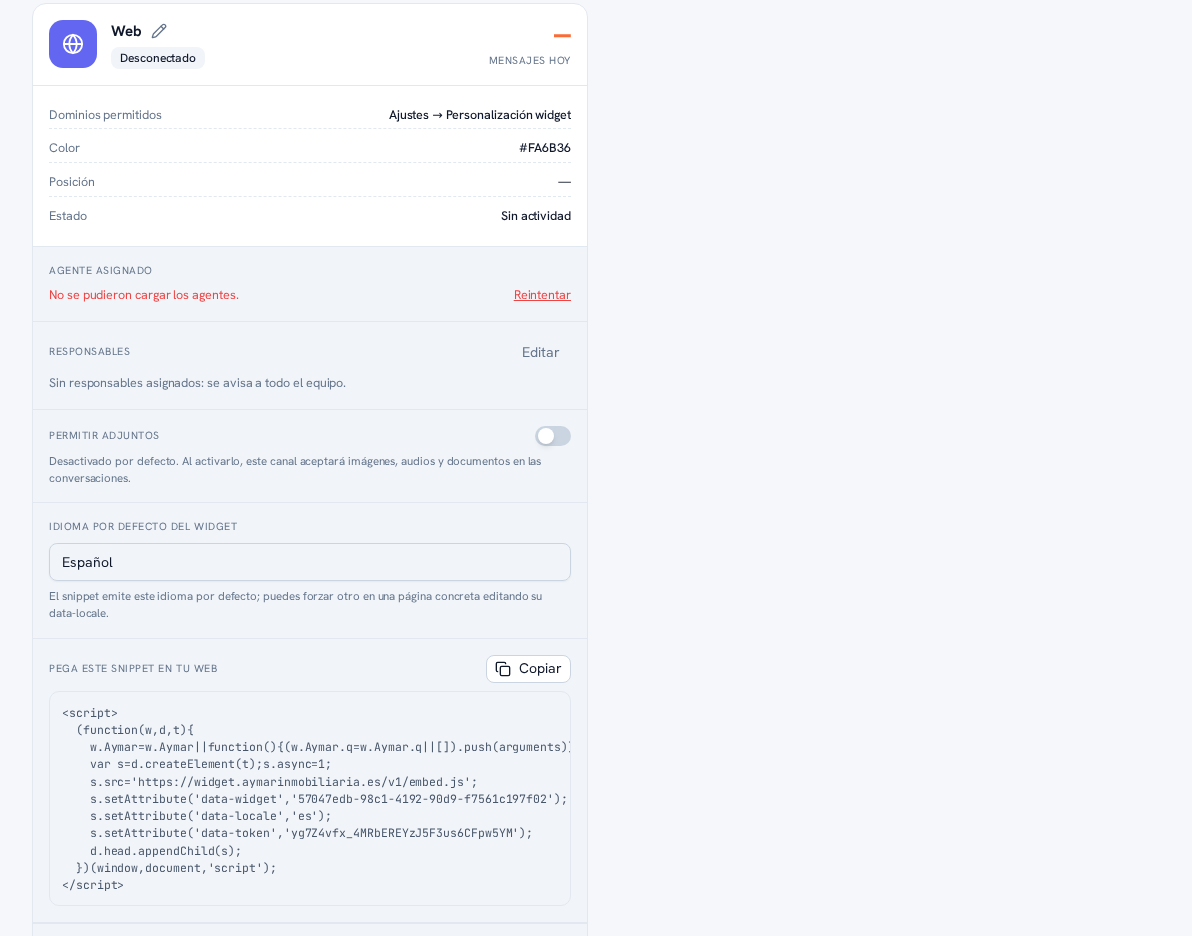
Task: Click the IDIOMA POR DEFECTO DEL WIDGET heading
Action: point(144,527)
